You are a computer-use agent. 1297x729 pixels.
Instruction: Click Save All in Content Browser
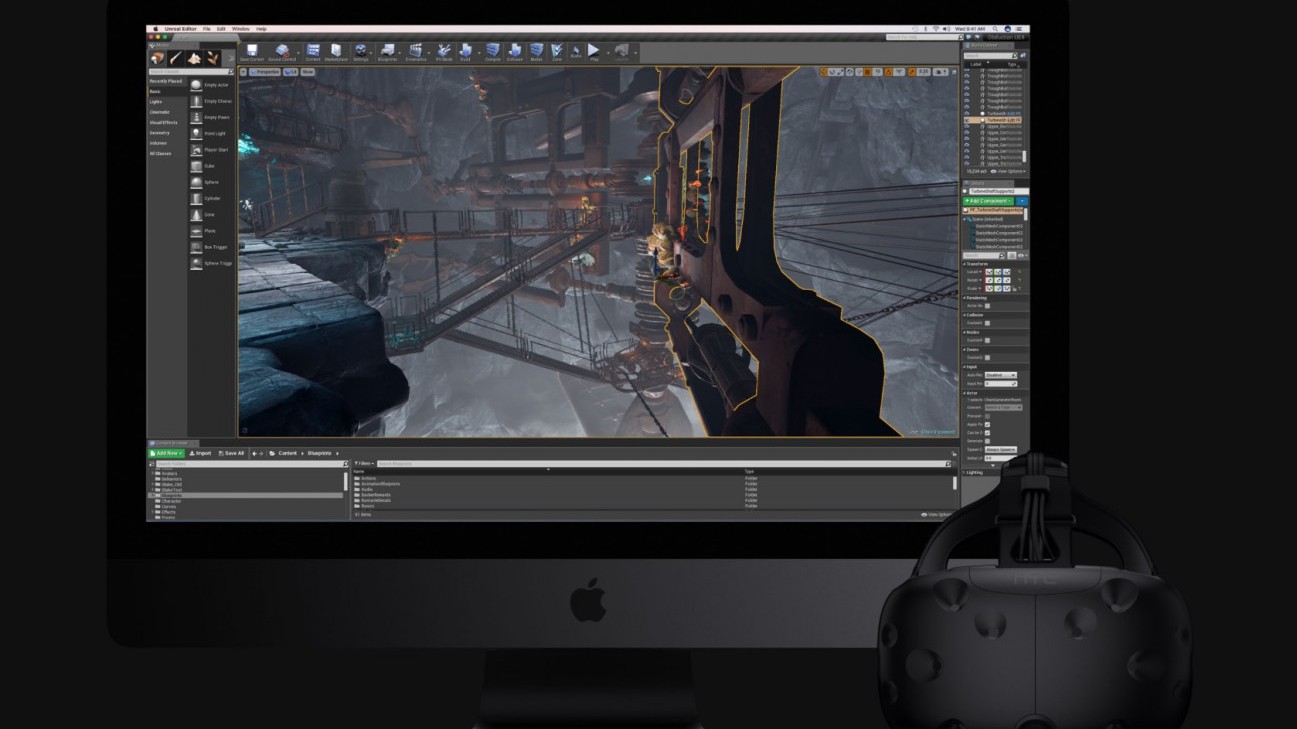click(x=231, y=453)
